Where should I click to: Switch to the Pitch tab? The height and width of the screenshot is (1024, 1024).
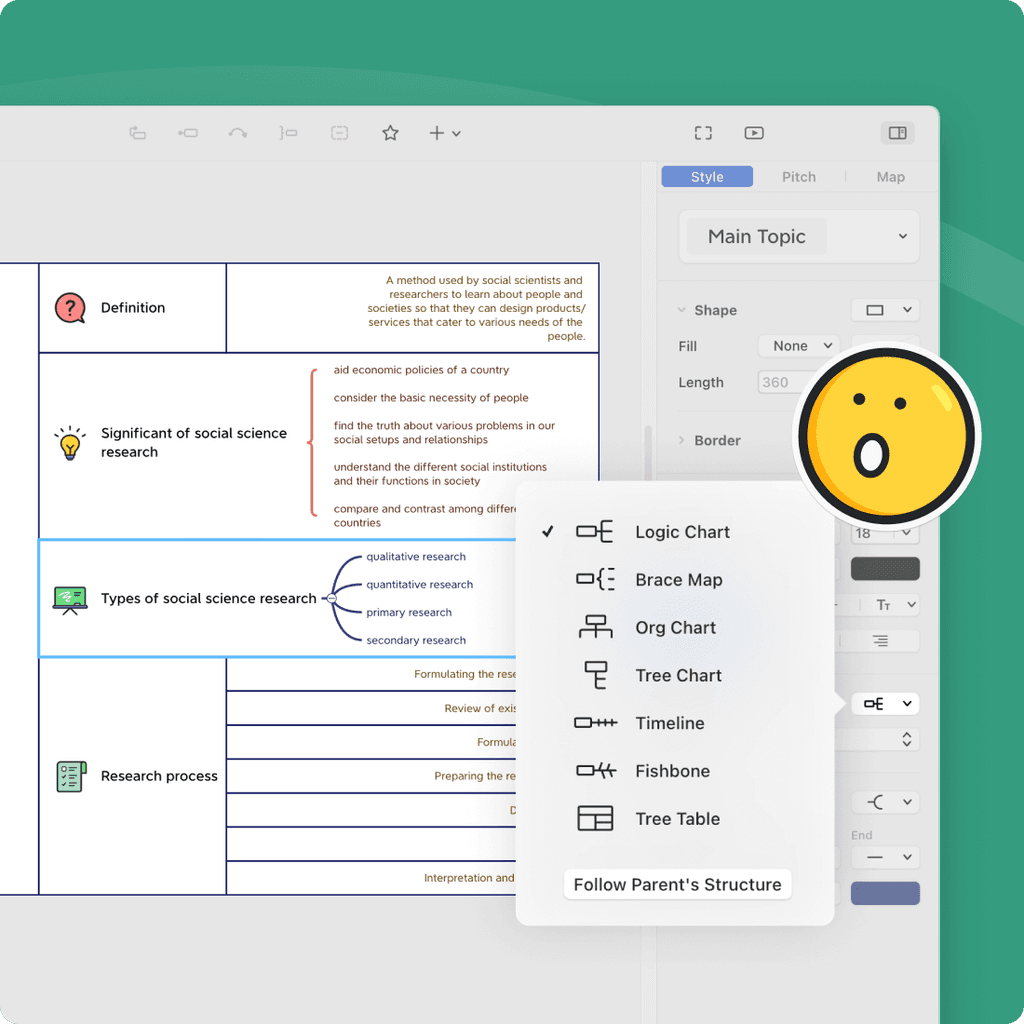tap(799, 176)
